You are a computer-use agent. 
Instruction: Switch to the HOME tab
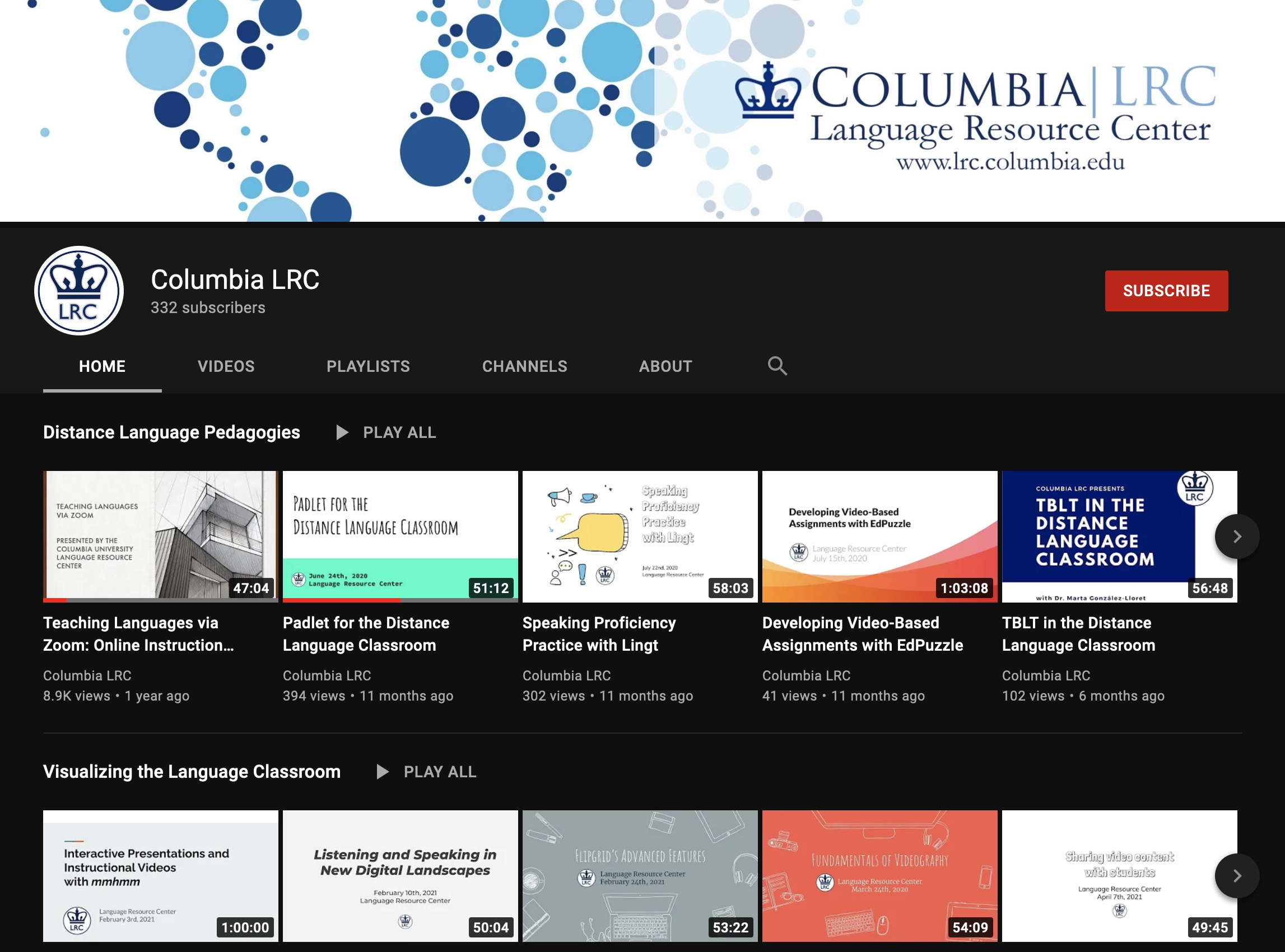click(x=102, y=366)
